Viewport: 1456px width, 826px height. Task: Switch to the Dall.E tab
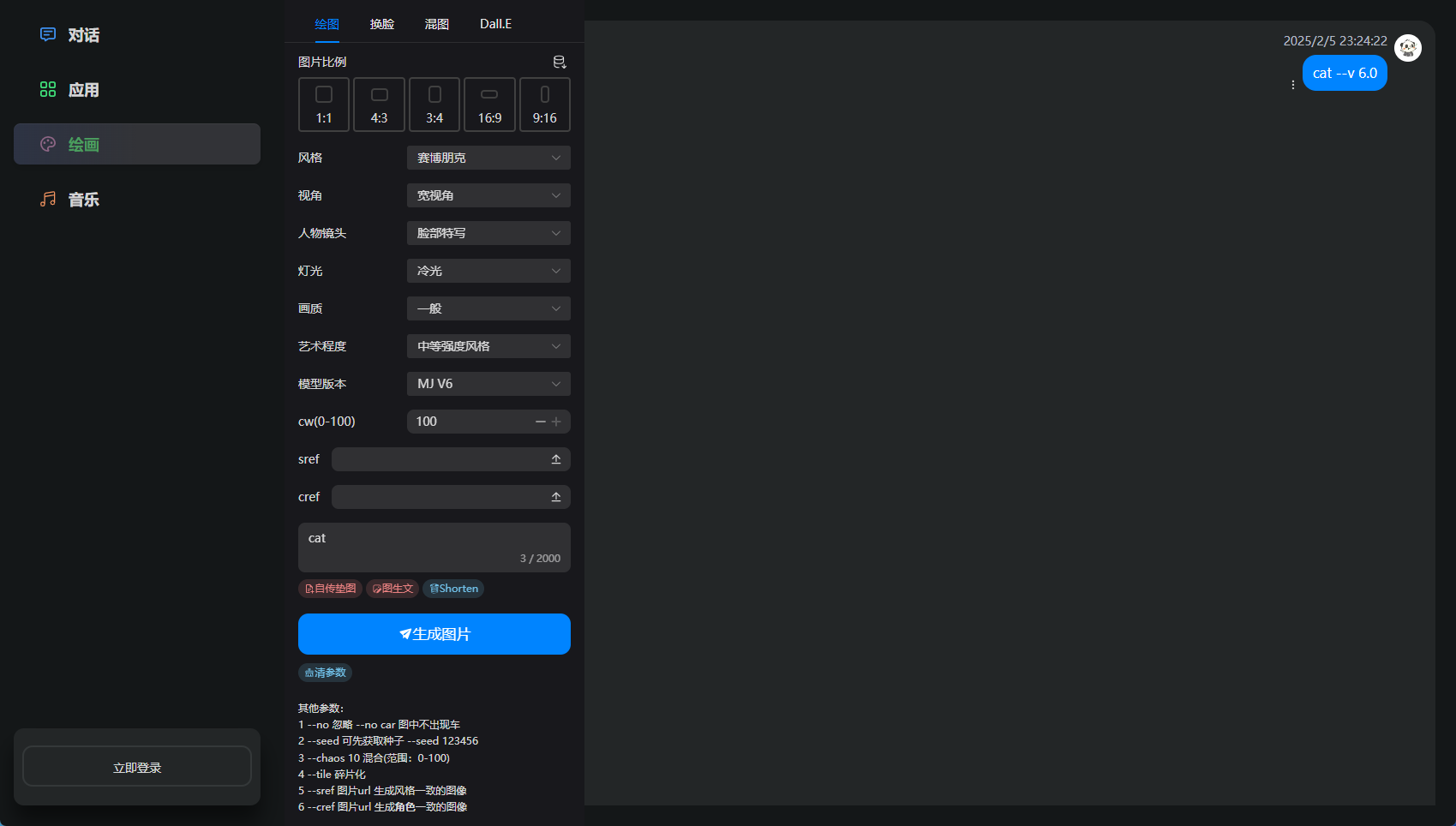tap(494, 23)
